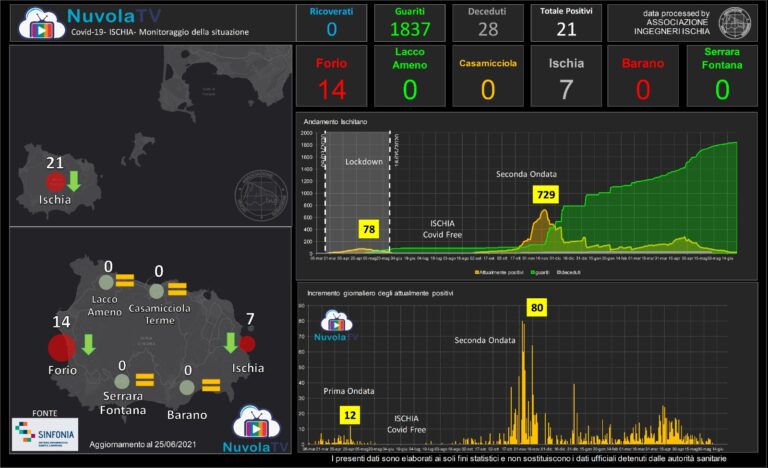768x468 pixels.
Task: Click the green down arrow beside Forio
Action: pos(89,344)
